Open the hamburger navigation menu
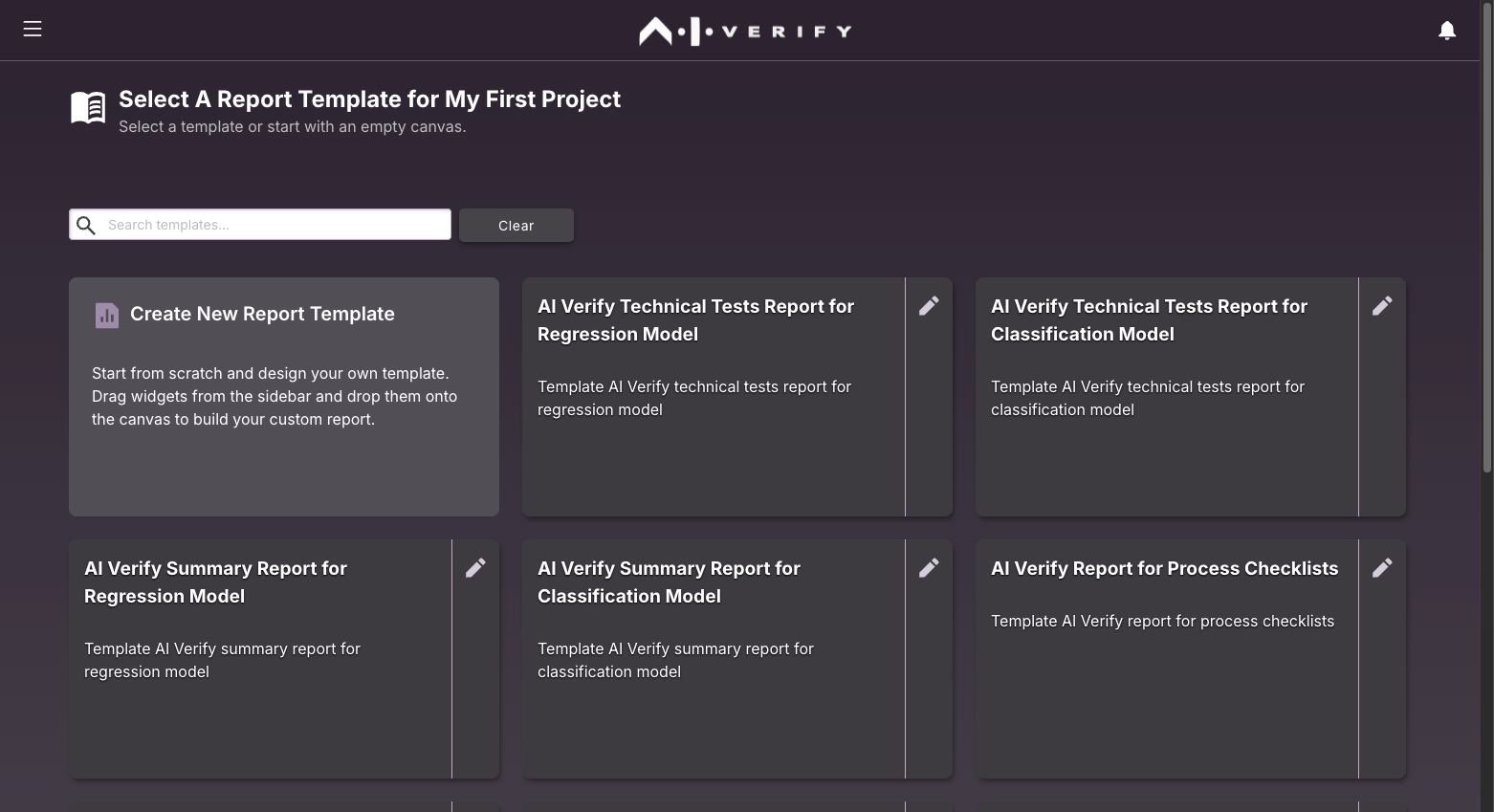Image resolution: width=1494 pixels, height=812 pixels. 33,29
